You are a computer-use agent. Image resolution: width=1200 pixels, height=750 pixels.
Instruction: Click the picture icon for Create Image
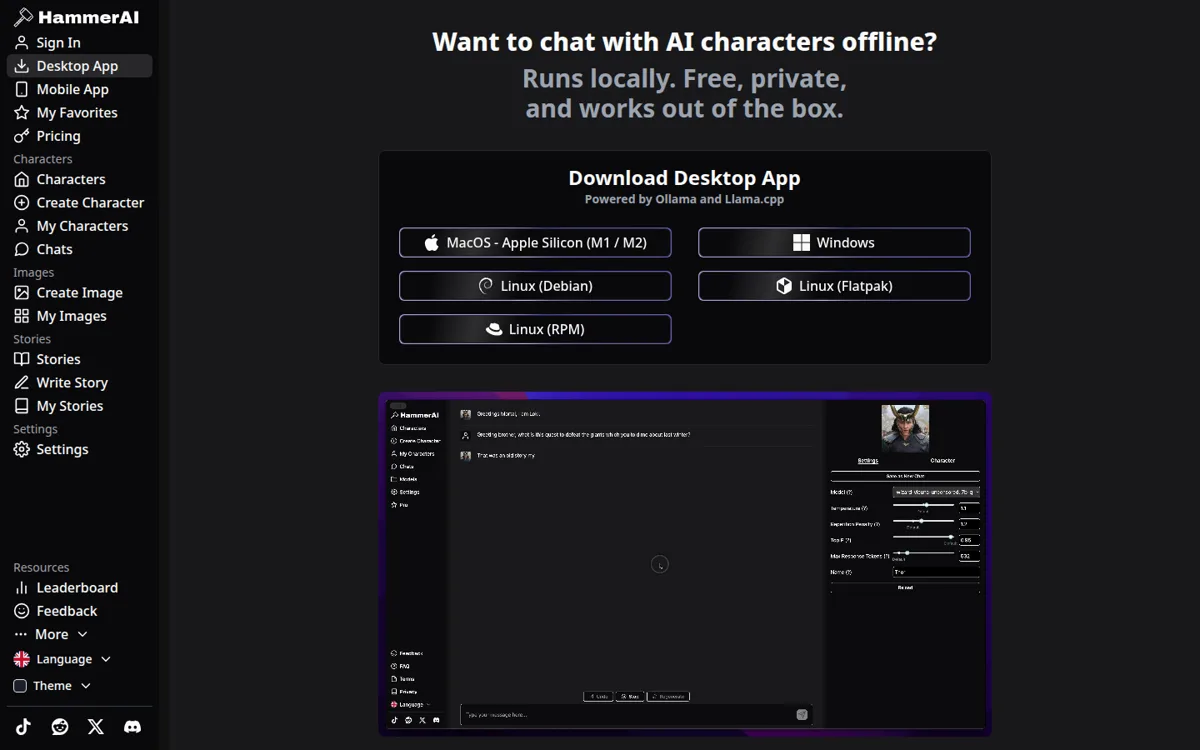pos(22,293)
